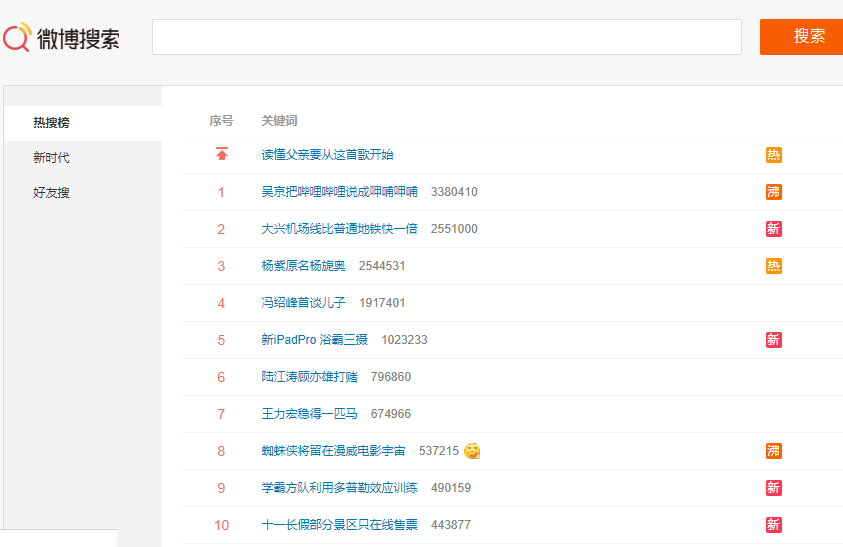Screen dimensions: 843x547
Task: View the 陆江涛顾亦雄打赌 topic
Action: 309,377
